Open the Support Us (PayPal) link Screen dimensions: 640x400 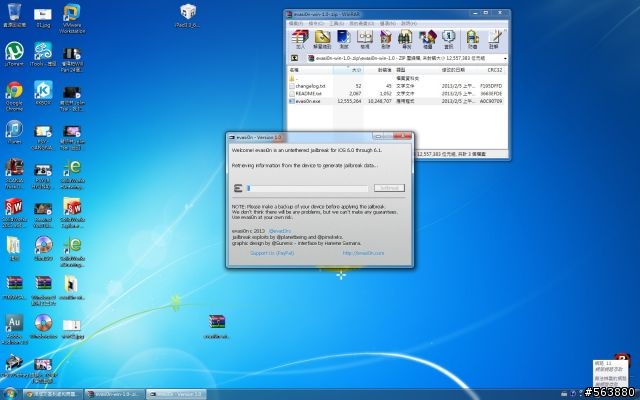[x=272, y=253]
